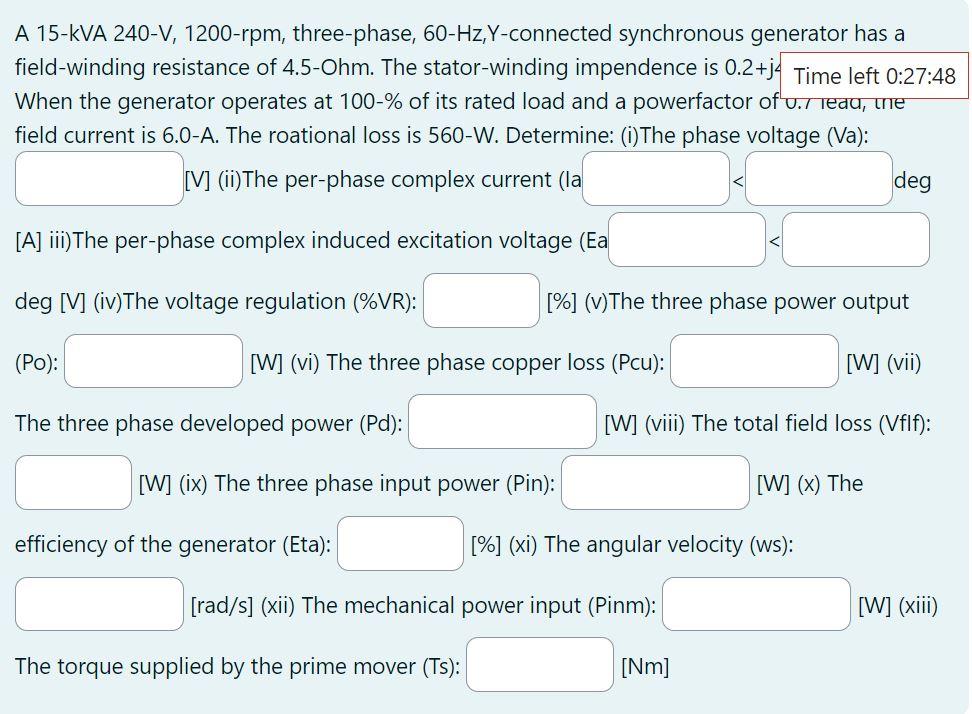Select the copper loss (Pcu) input field
The height and width of the screenshot is (714, 972).
tap(755, 362)
